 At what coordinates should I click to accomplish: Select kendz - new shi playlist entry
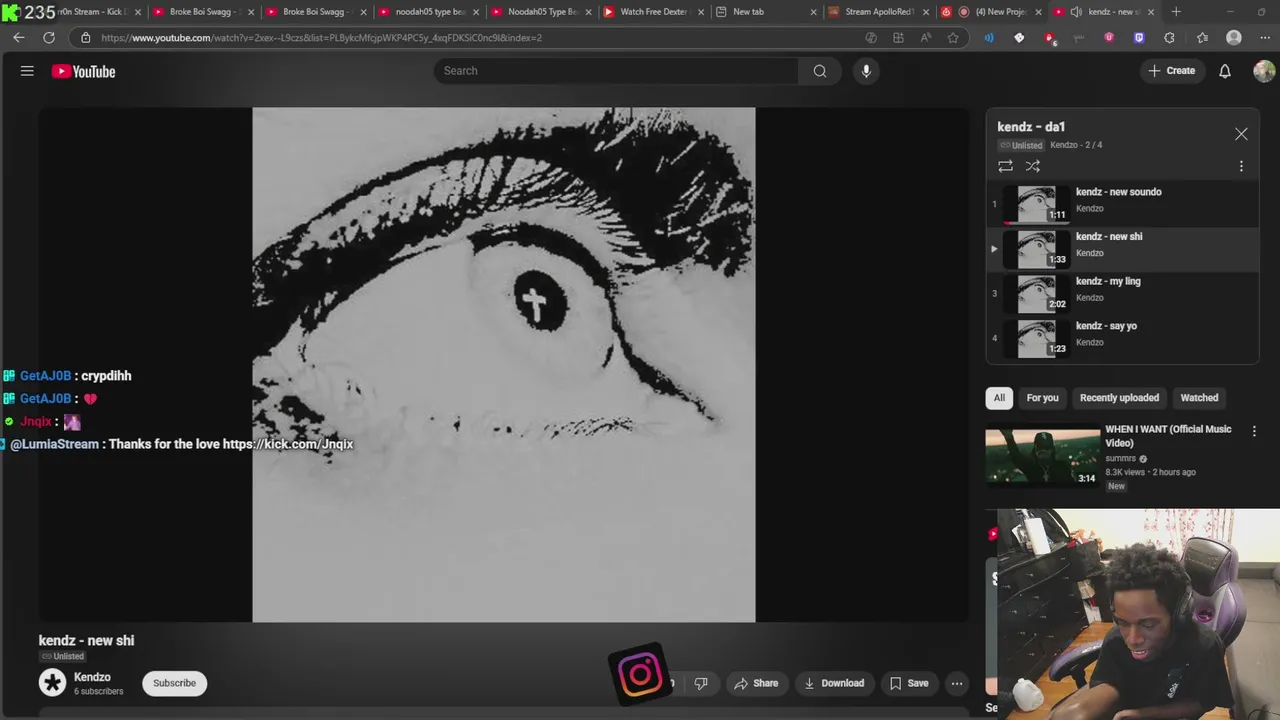tap(1122, 249)
